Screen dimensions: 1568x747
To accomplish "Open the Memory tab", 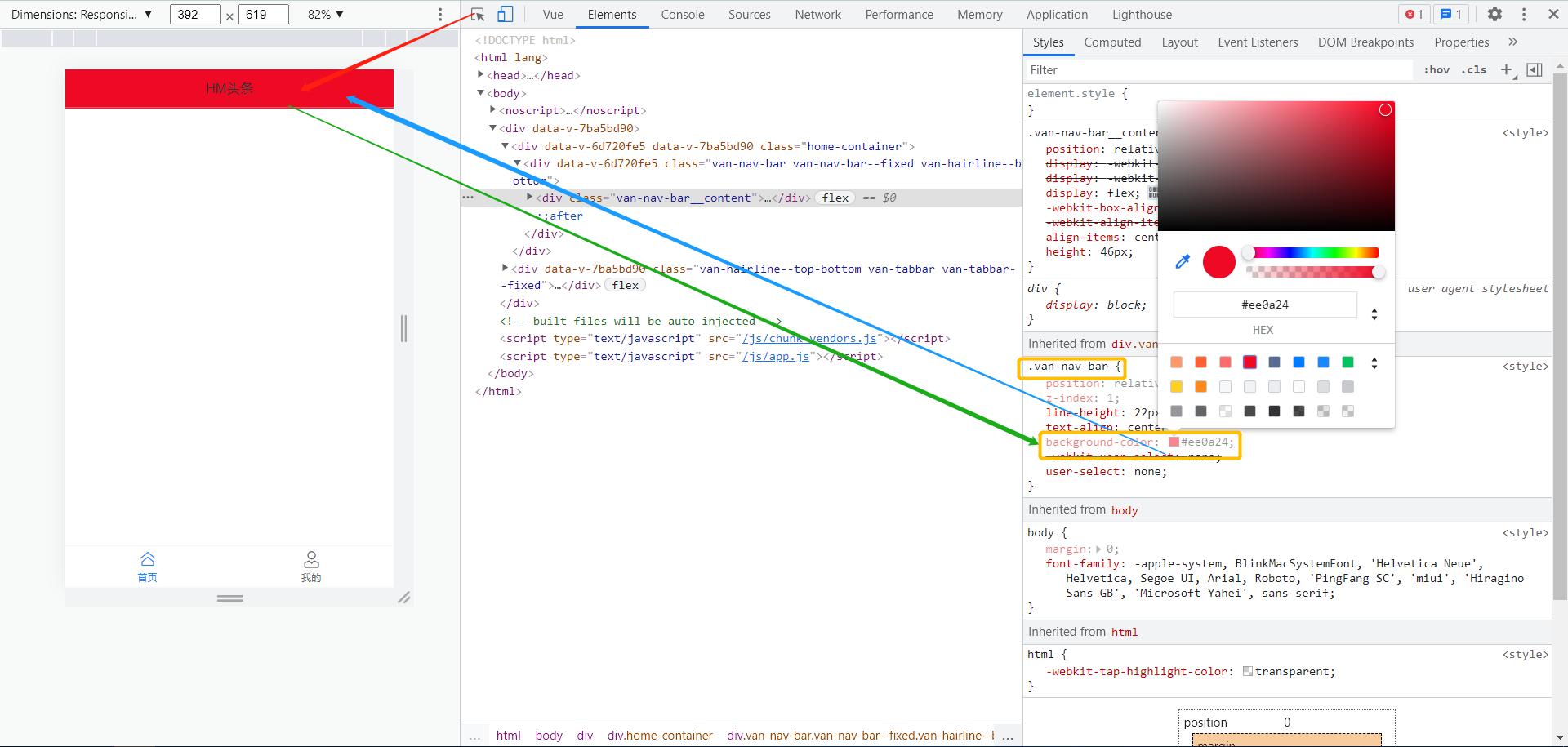I will [x=980, y=14].
